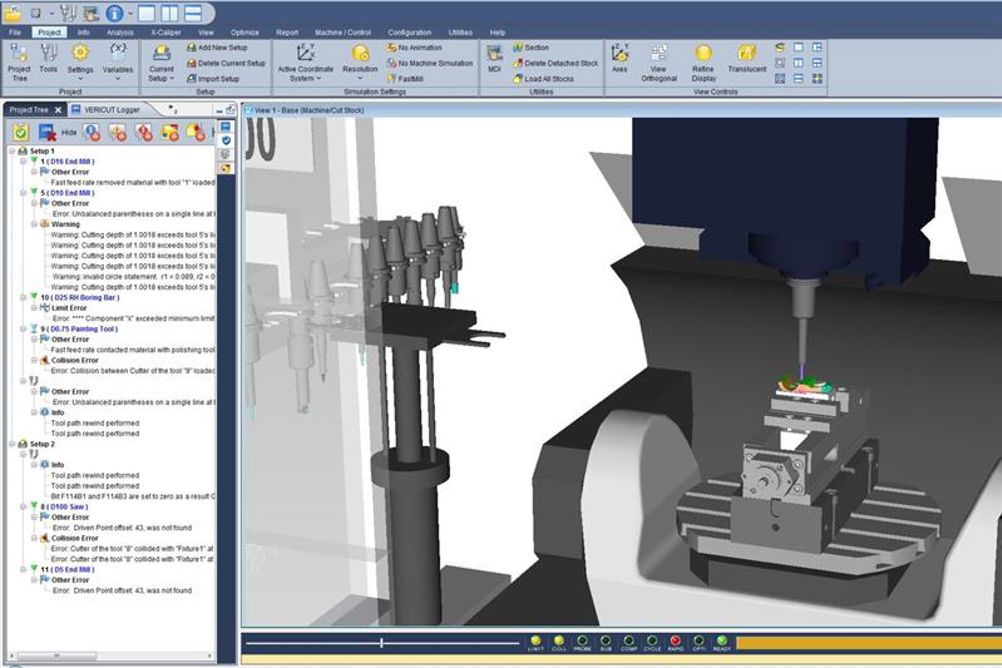The image size is (1002, 668).
Task: Open the Variables dropdown arrow
Action: click(118, 79)
